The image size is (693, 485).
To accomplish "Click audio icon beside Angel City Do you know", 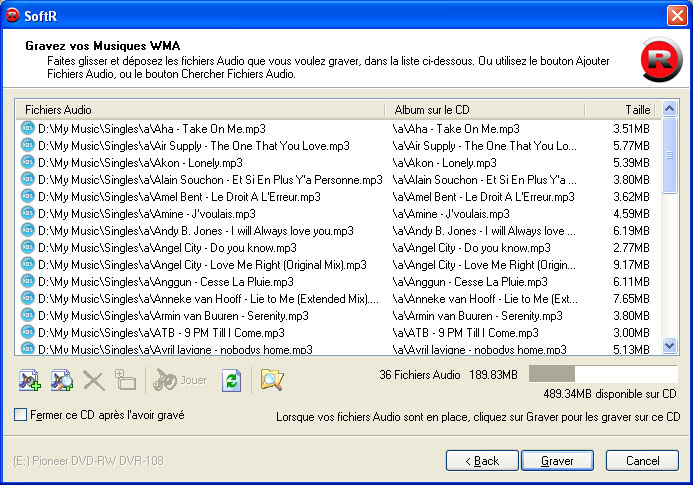I will coord(27,247).
